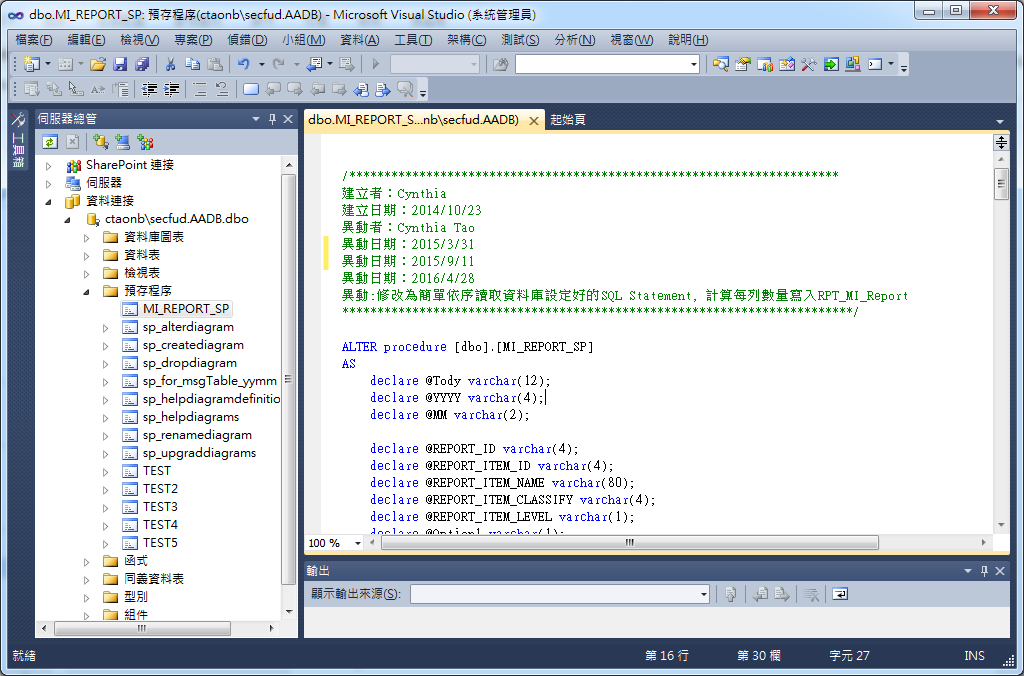
Task: Open Connect to Database from Server Explorer toolbar
Action: tap(100, 141)
